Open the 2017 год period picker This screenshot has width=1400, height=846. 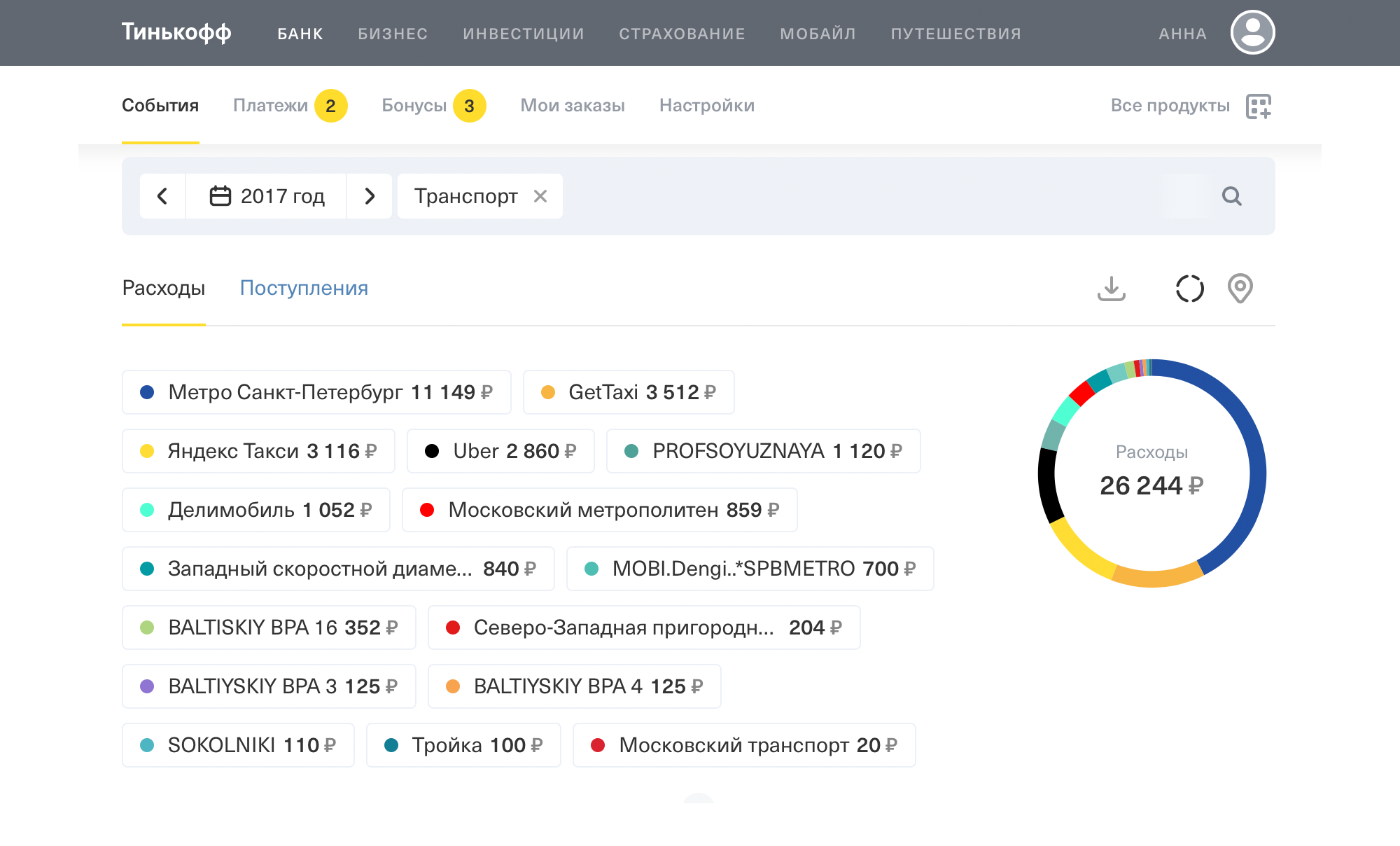266,196
